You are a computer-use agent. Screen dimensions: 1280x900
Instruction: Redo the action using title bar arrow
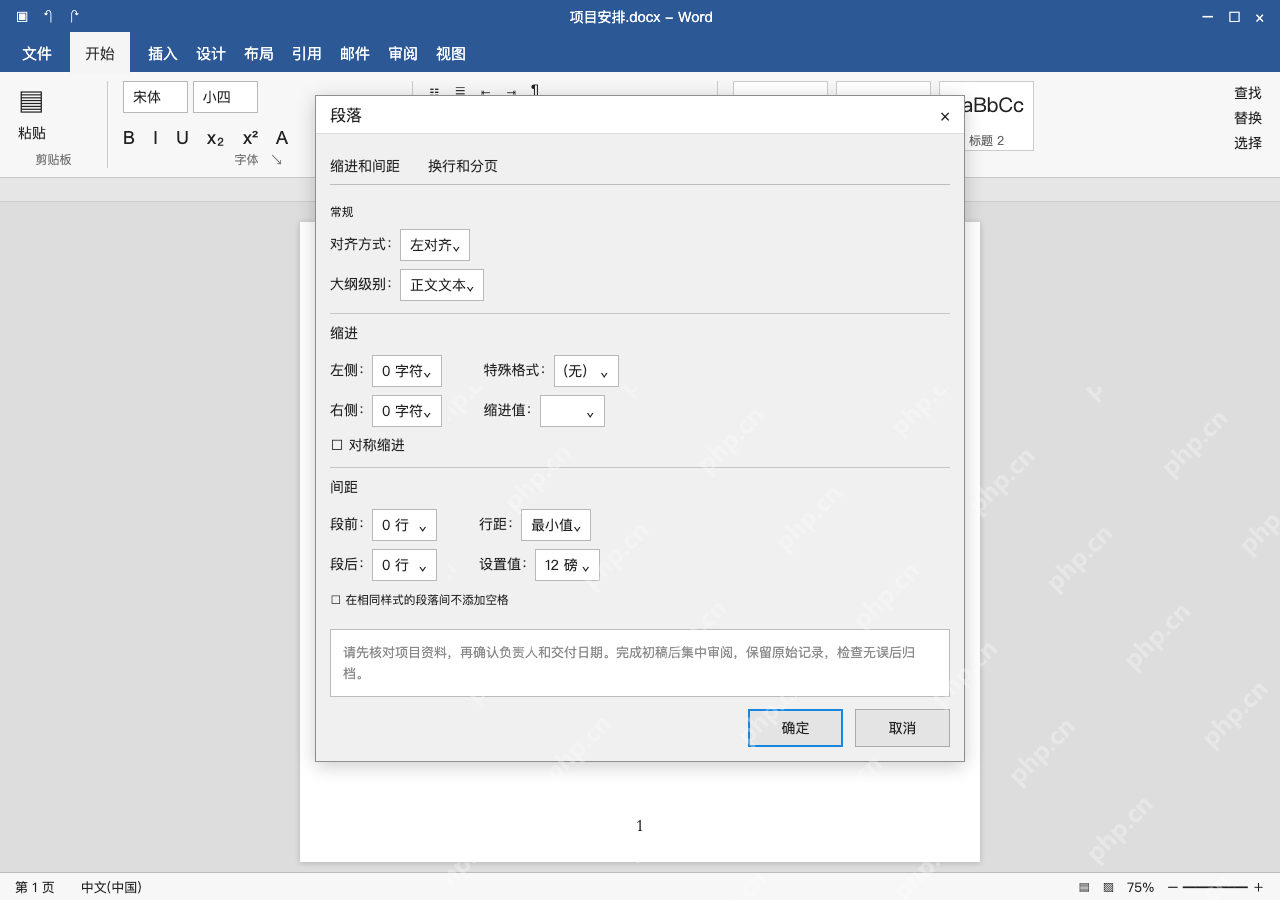74,16
